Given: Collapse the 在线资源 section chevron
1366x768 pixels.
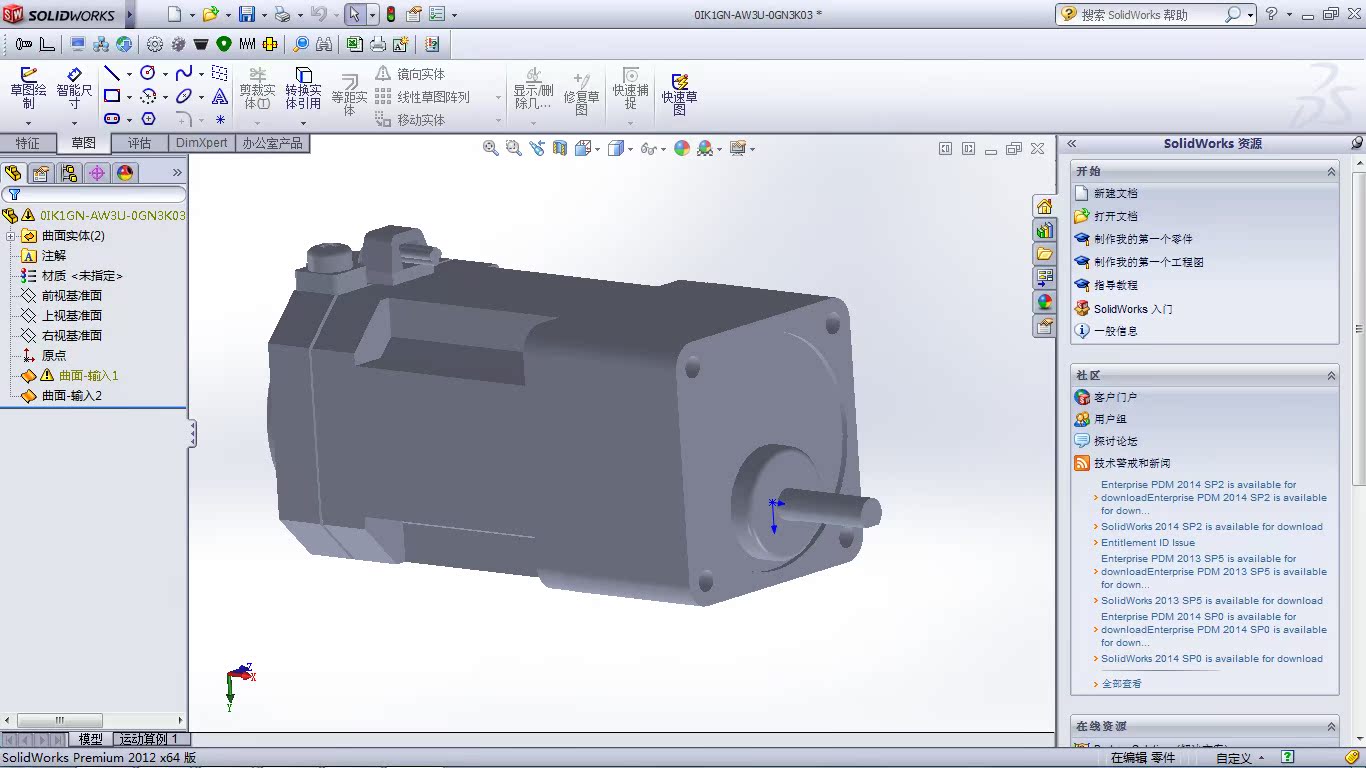Looking at the screenshot, I should pos(1331,727).
